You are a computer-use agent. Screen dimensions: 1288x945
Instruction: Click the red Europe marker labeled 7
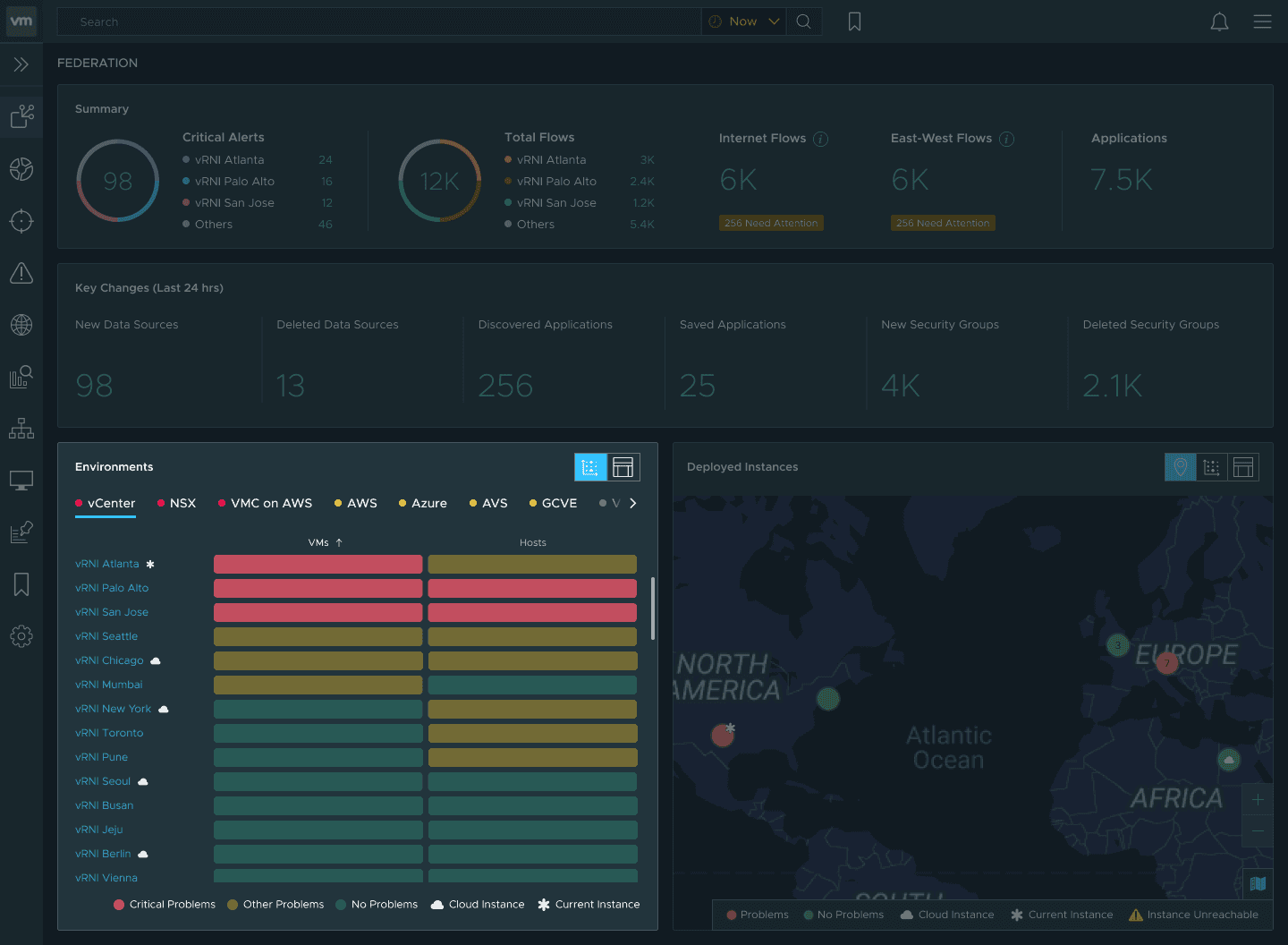click(x=1166, y=663)
